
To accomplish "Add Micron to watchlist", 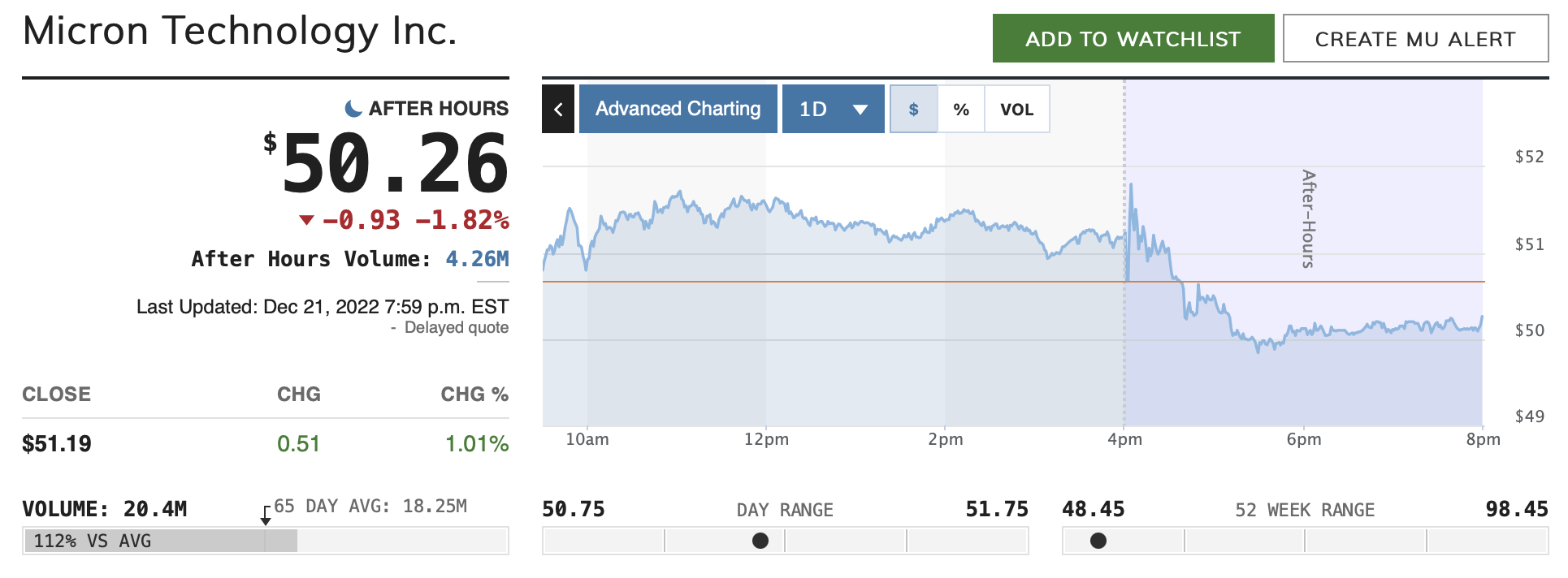I will pos(1133,39).
